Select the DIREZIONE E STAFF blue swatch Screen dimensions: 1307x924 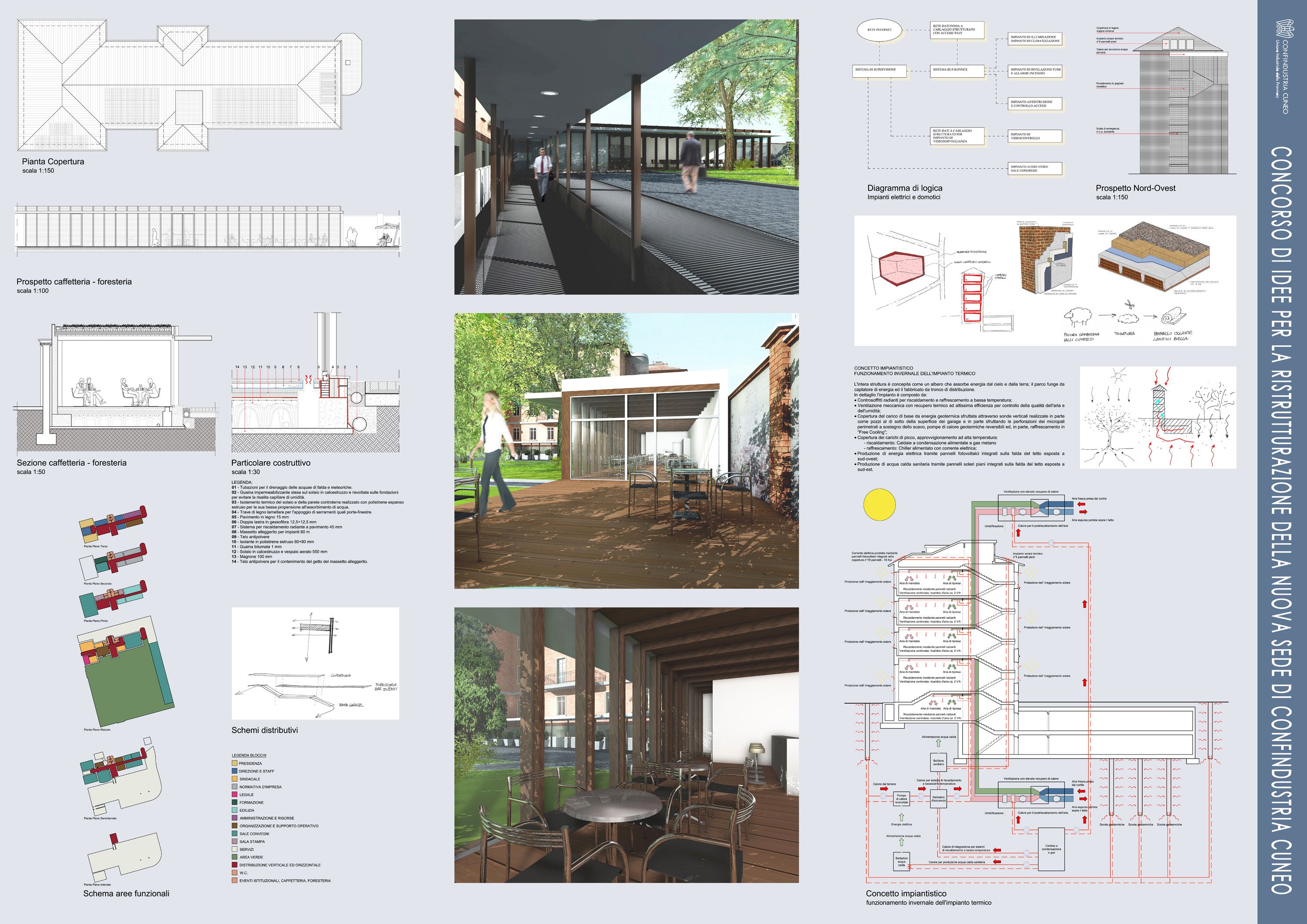pyautogui.click(x=235, y=771)
